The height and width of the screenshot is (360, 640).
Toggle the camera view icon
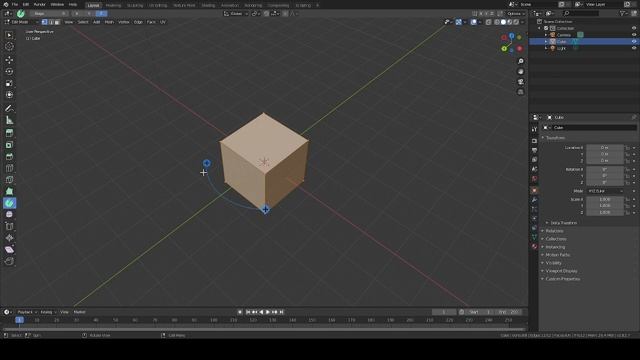point(520,82)
